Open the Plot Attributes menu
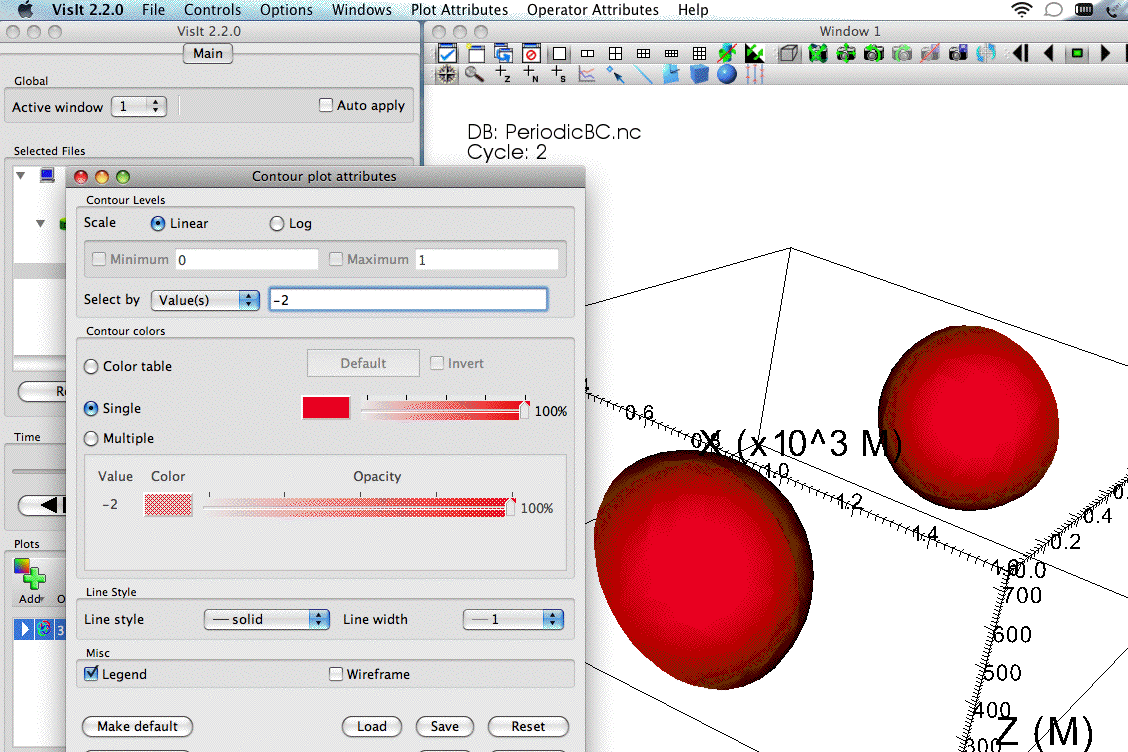The image size is (1128, 752). pos(459,10)
